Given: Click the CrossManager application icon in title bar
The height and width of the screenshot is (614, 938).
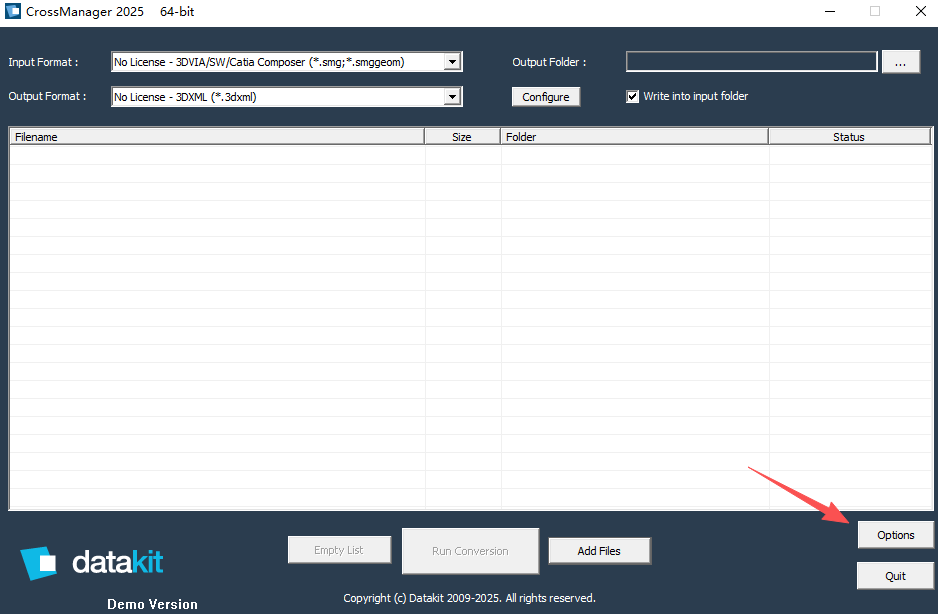Looking at the screenshot, I should pos(14,11).
